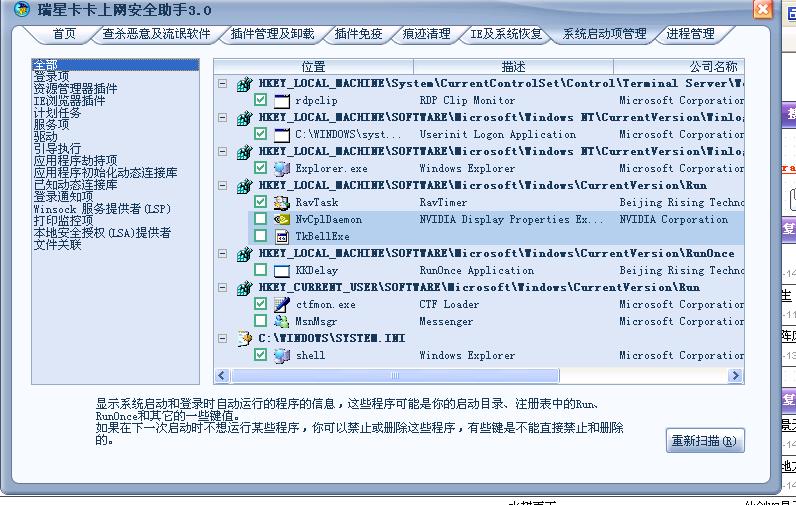The height and width of the screenshot is (505, 796).
Task: Enable the TkBellExe startup item
Action: pyautogui.click(x=260, y=236)
